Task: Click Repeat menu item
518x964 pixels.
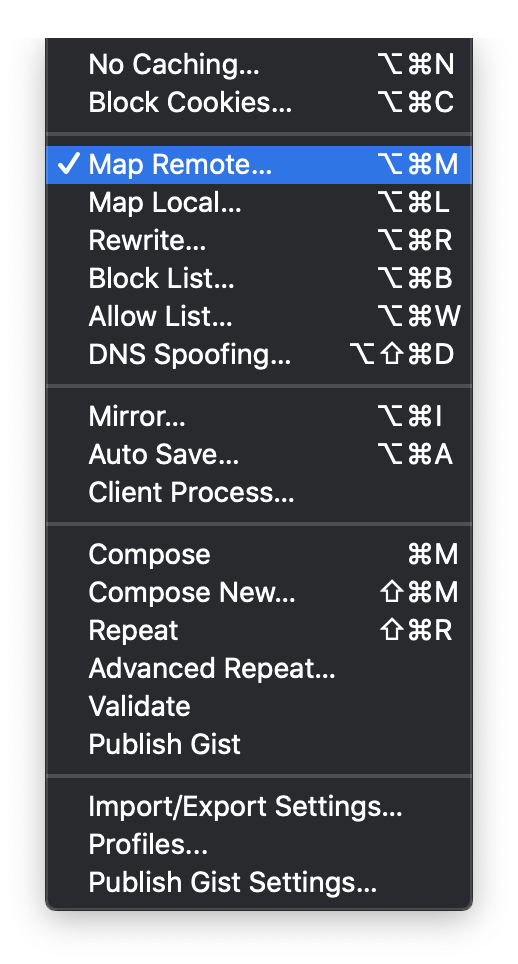Action: [x=259, y=631]
